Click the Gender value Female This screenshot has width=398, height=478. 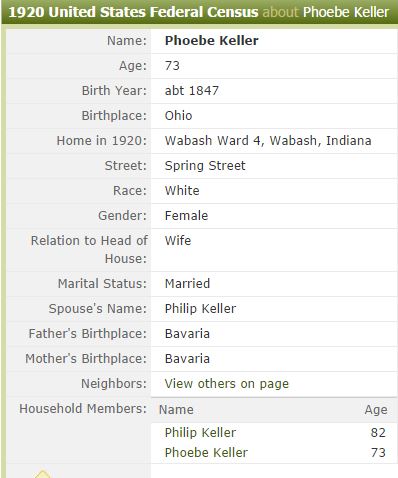point(186,216)
